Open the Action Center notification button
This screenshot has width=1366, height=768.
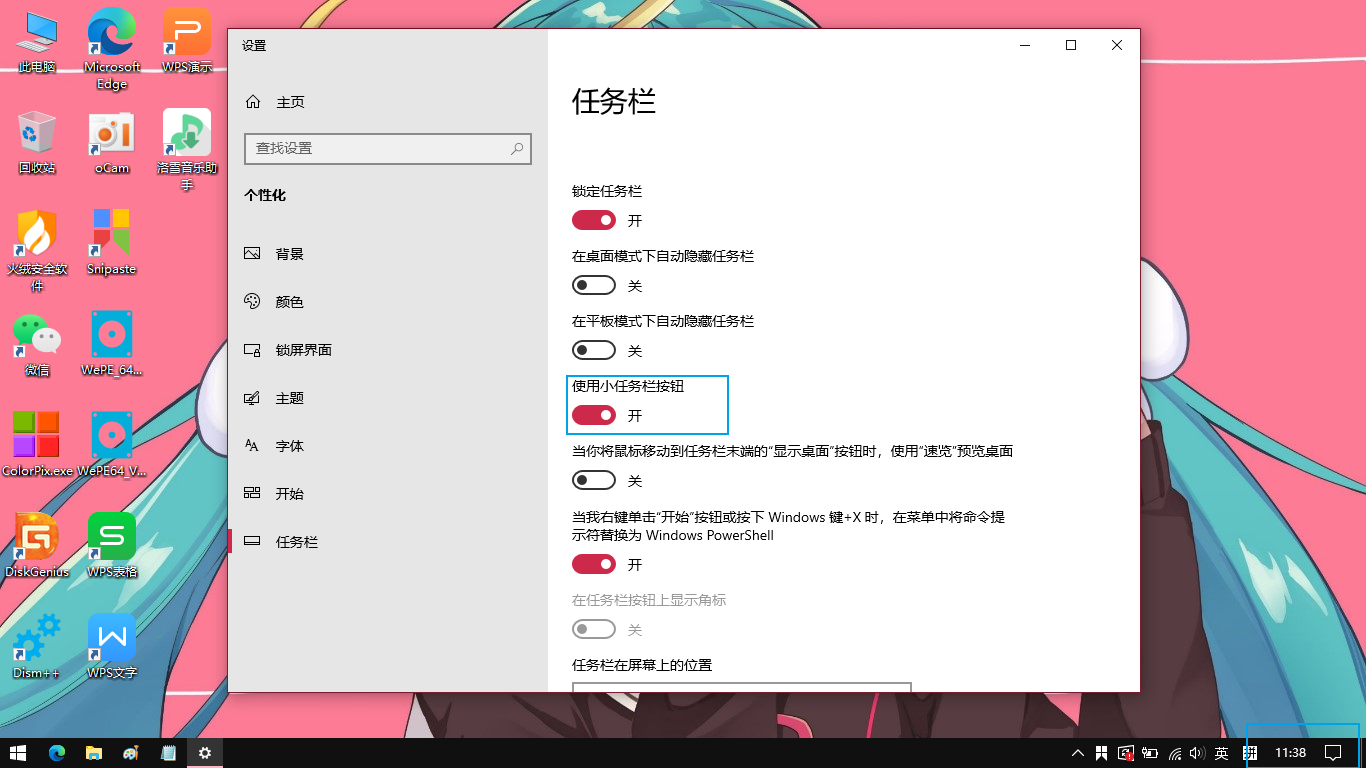1334,753
